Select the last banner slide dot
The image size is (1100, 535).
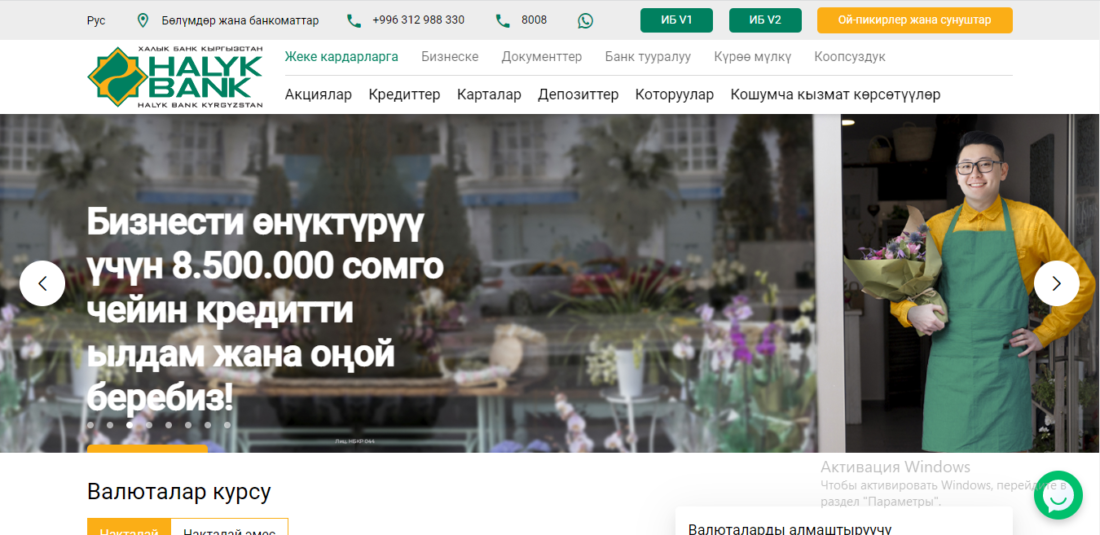click(x=227, y=424)
